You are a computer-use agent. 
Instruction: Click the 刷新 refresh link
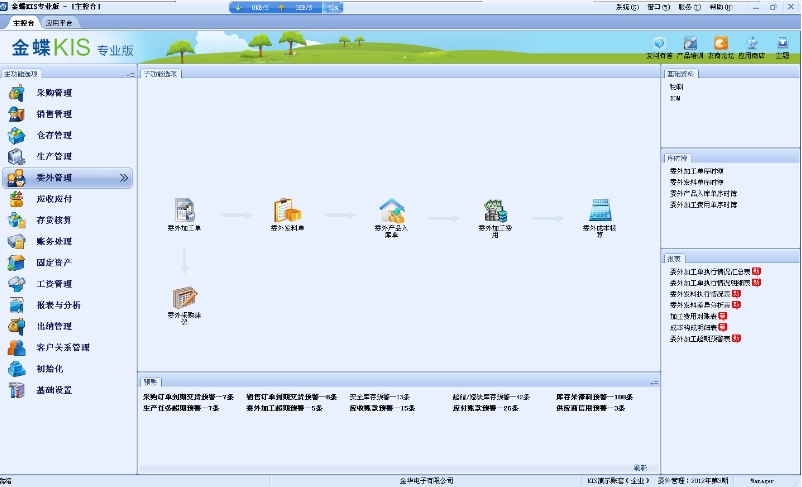click(640, 468)
